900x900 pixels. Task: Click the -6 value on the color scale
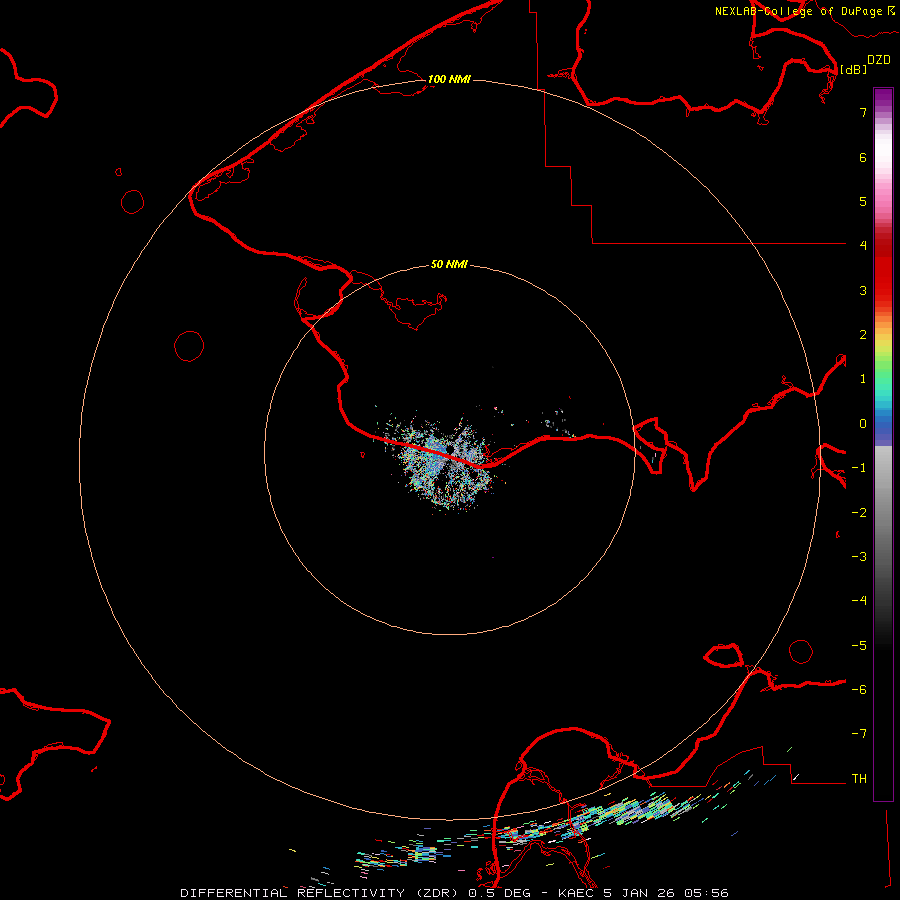coord(859,690)
